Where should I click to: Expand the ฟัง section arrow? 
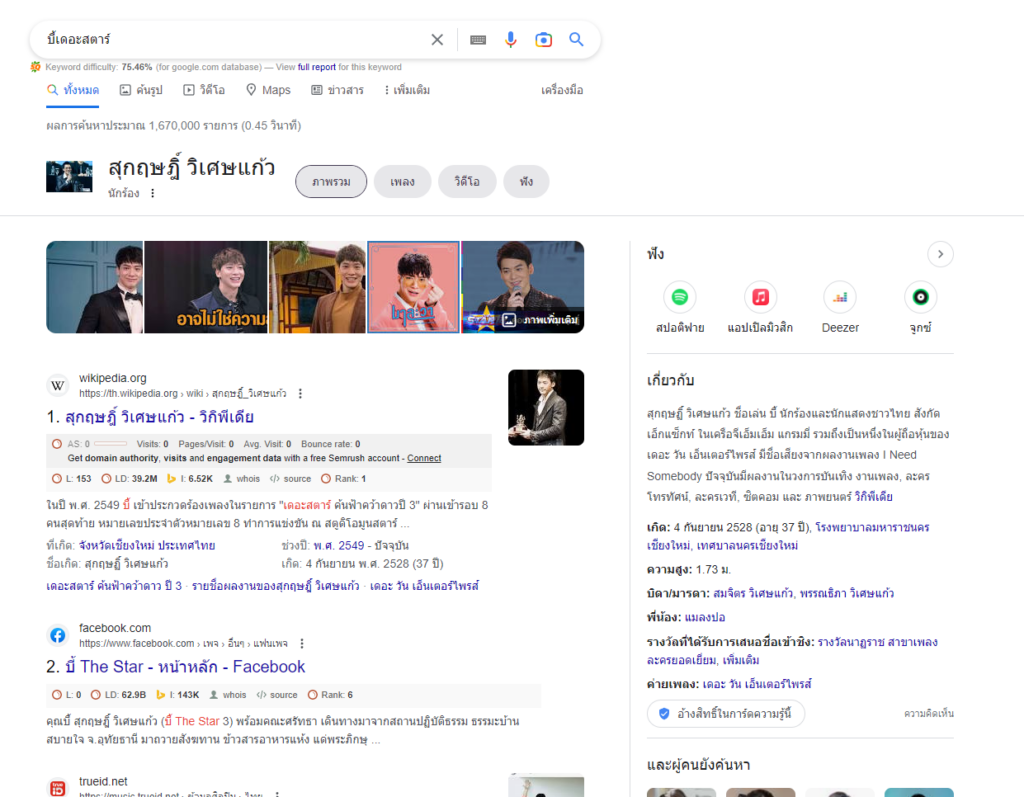tap(940, 254)
